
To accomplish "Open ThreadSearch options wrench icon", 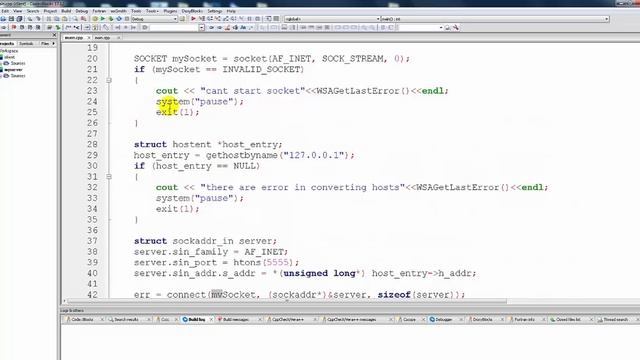I will (x=456, y=27).
